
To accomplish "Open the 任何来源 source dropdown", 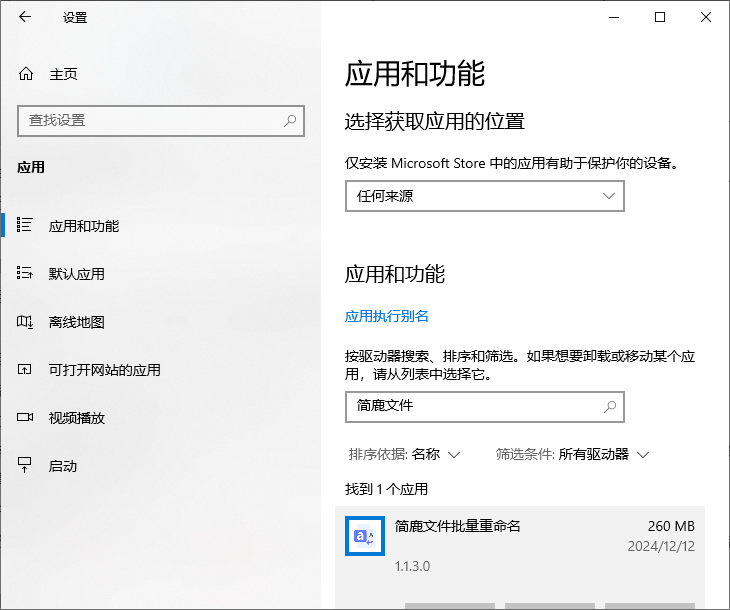I will [x=485, y=196].
